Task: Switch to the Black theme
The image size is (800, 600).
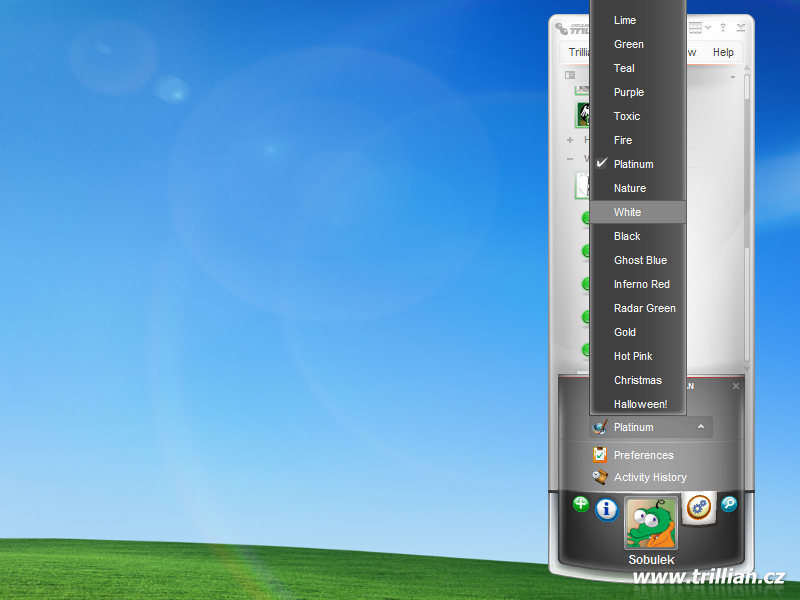Action: click(x=637, y=236)
